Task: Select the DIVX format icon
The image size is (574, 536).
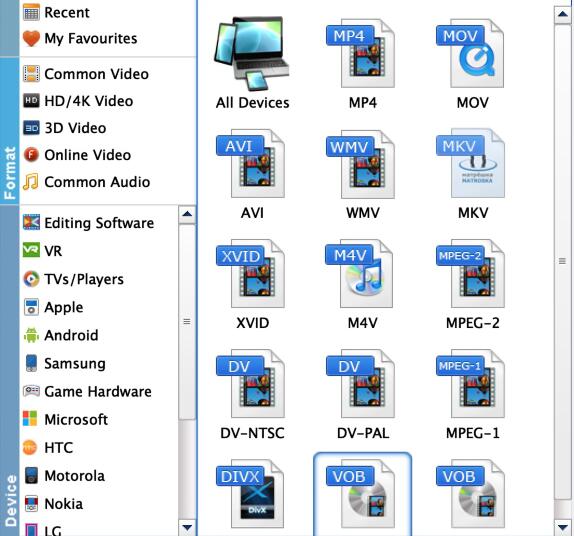Action: [251, 494]
